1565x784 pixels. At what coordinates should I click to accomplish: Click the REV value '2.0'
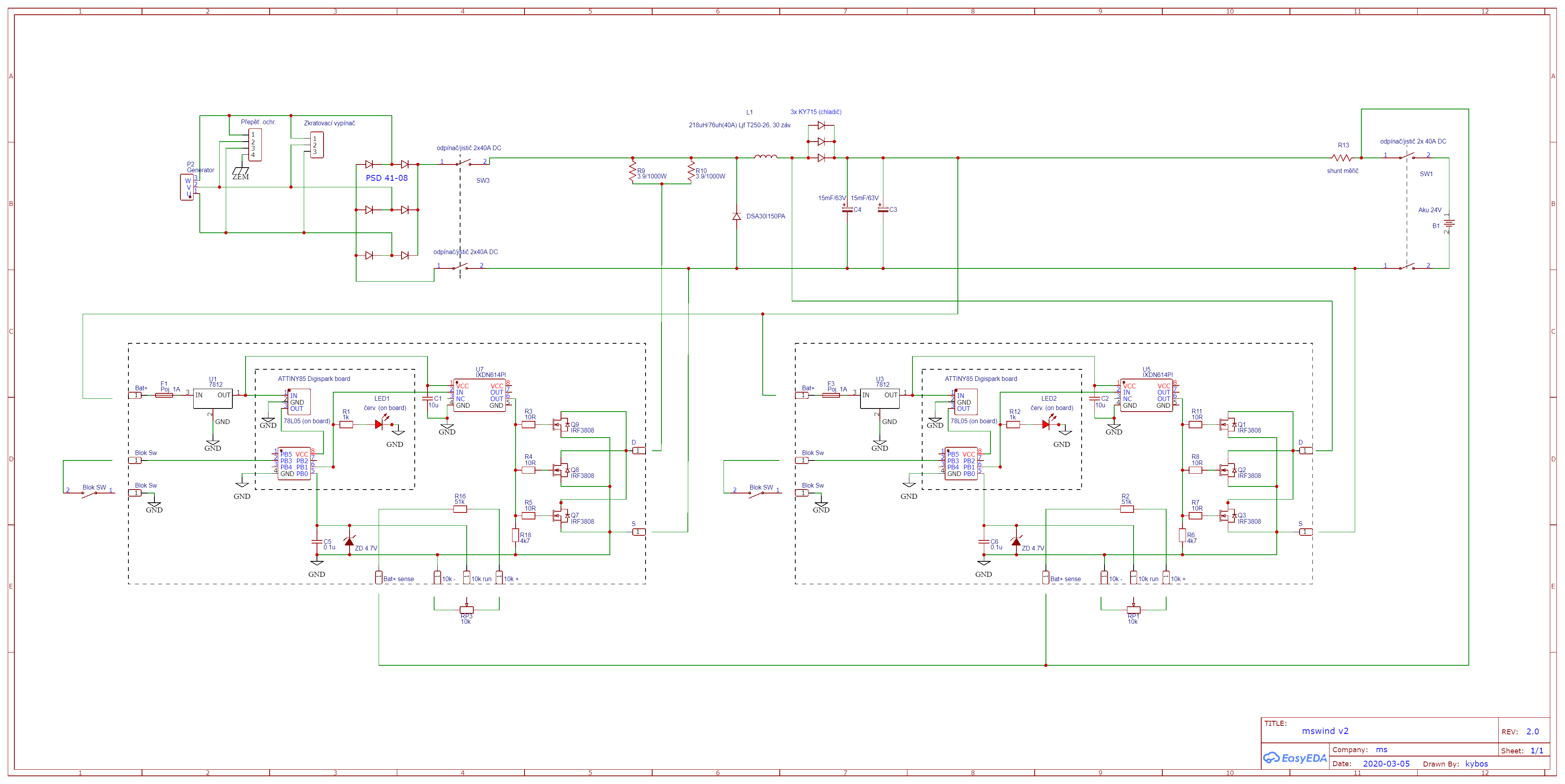[x=1533, y=732]
